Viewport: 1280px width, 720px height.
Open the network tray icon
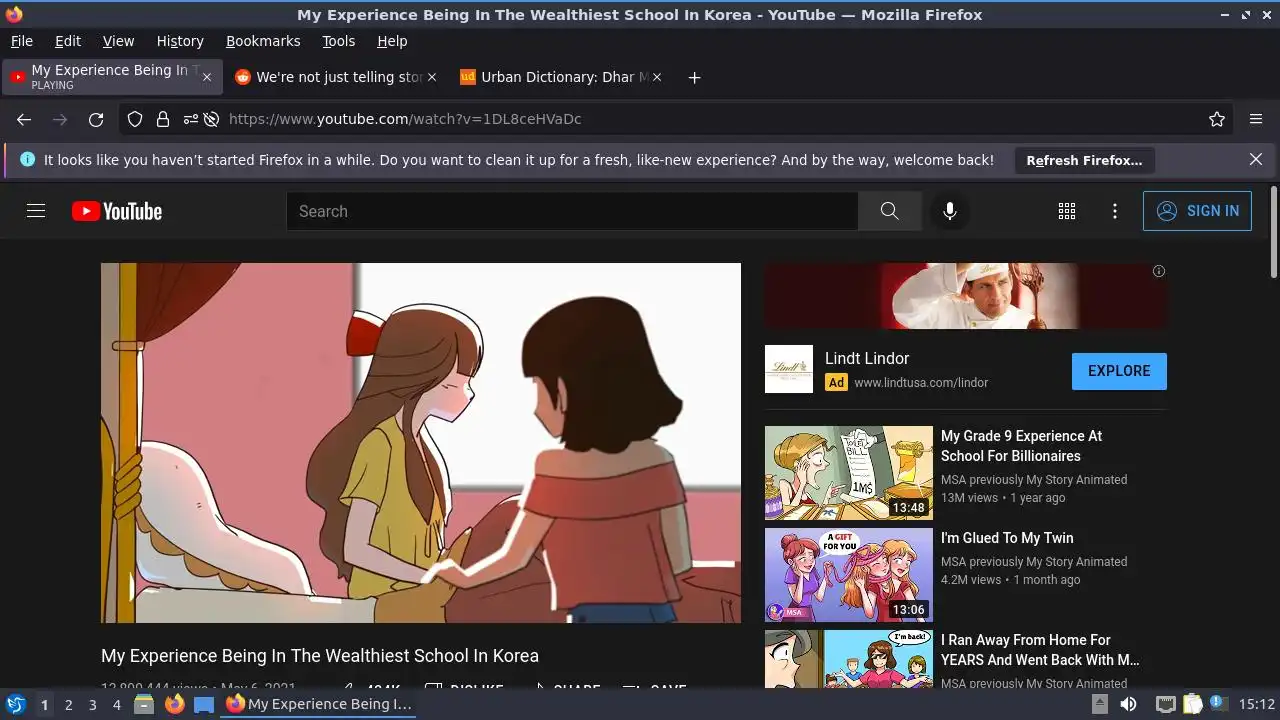coord(1165,704)
